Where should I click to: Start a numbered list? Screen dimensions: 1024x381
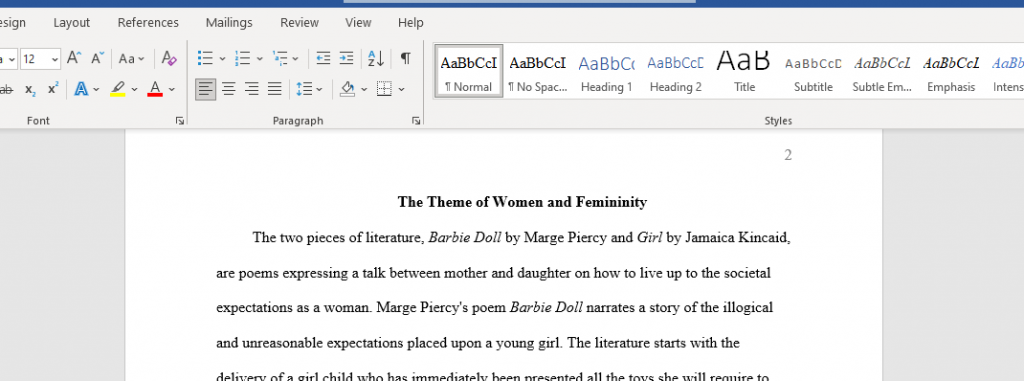242,59
